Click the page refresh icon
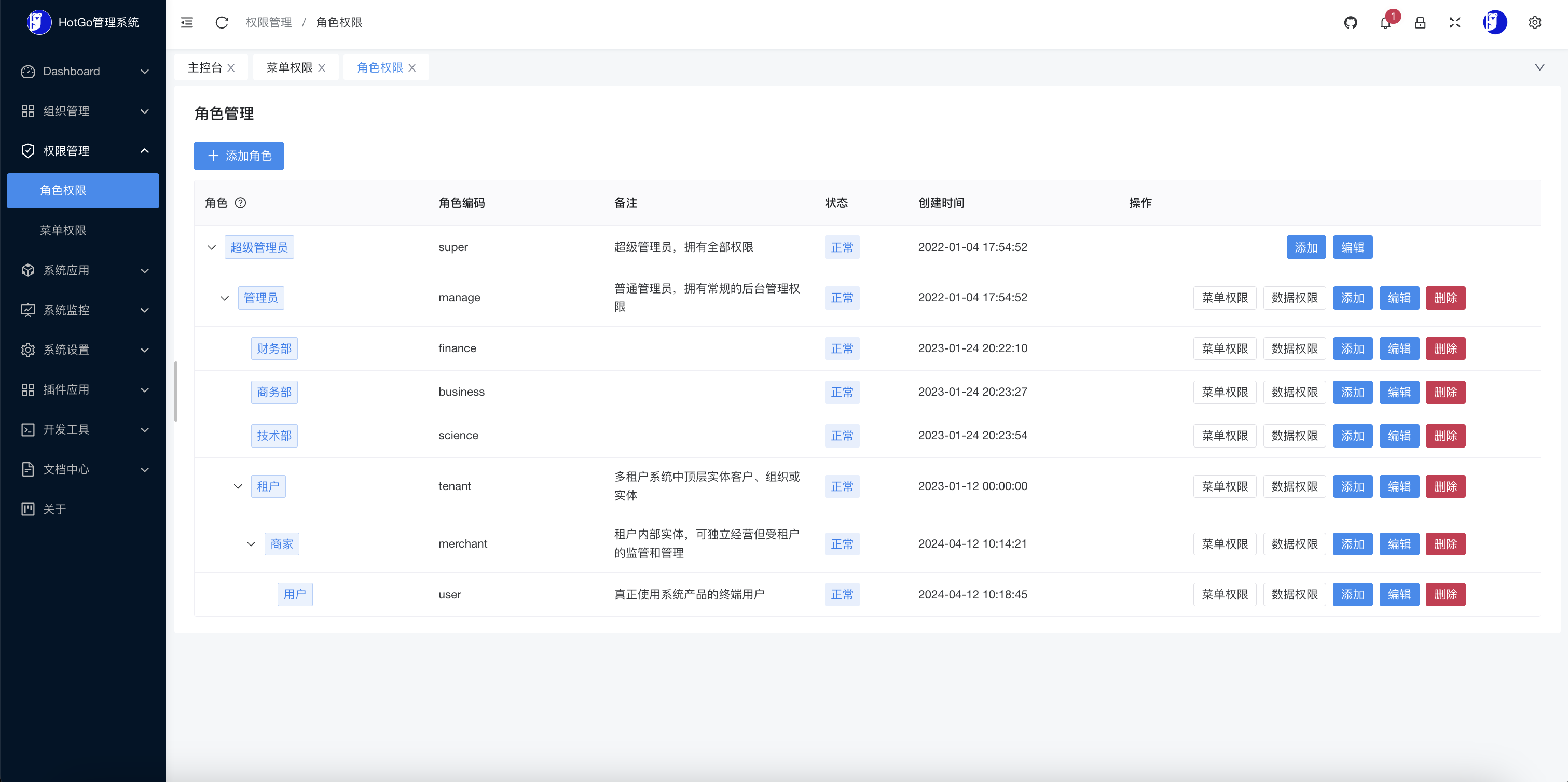Viewport: 1568px width, 782px height. coord(222,22)
